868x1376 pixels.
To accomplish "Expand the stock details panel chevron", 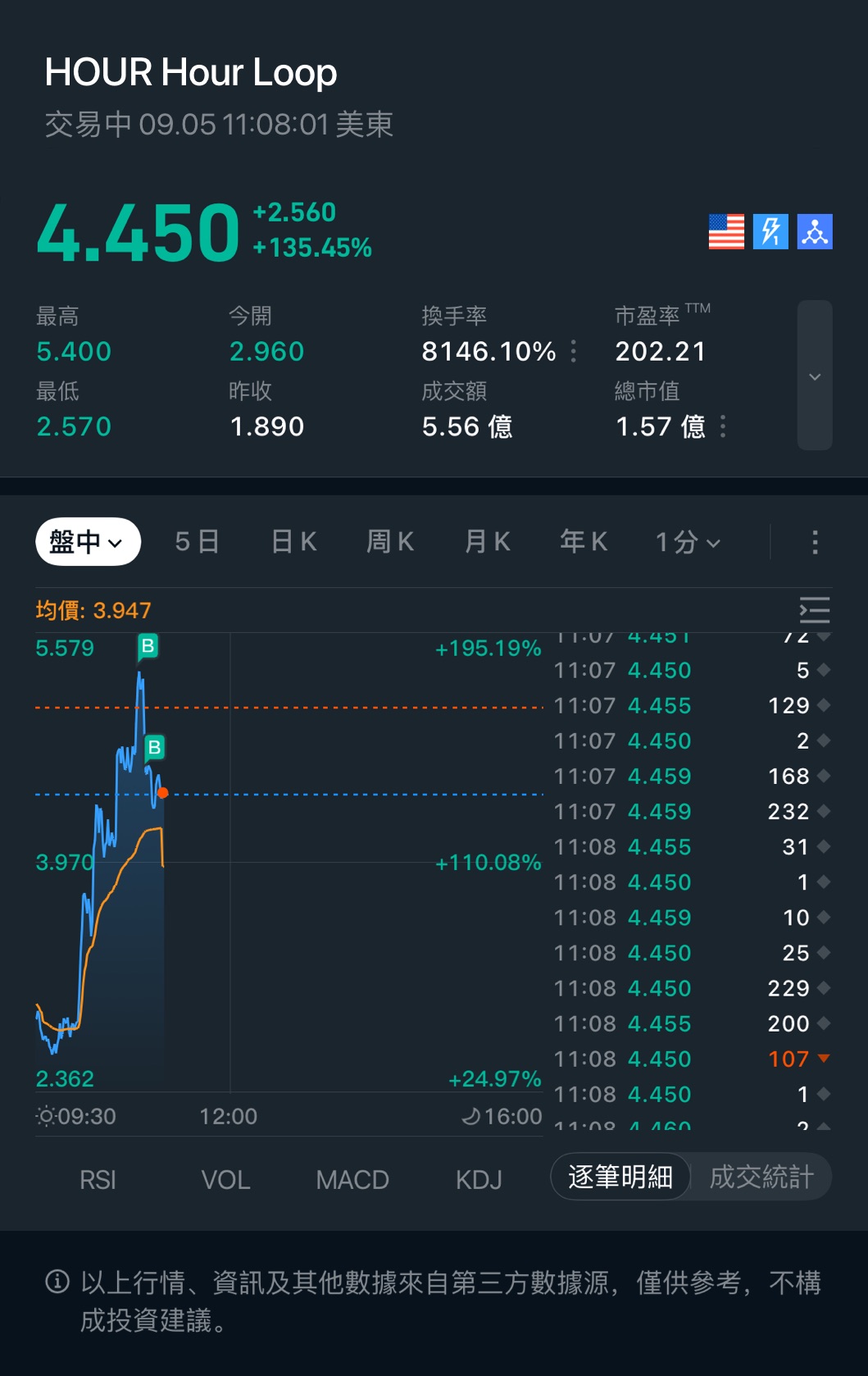I will point(815,376).
